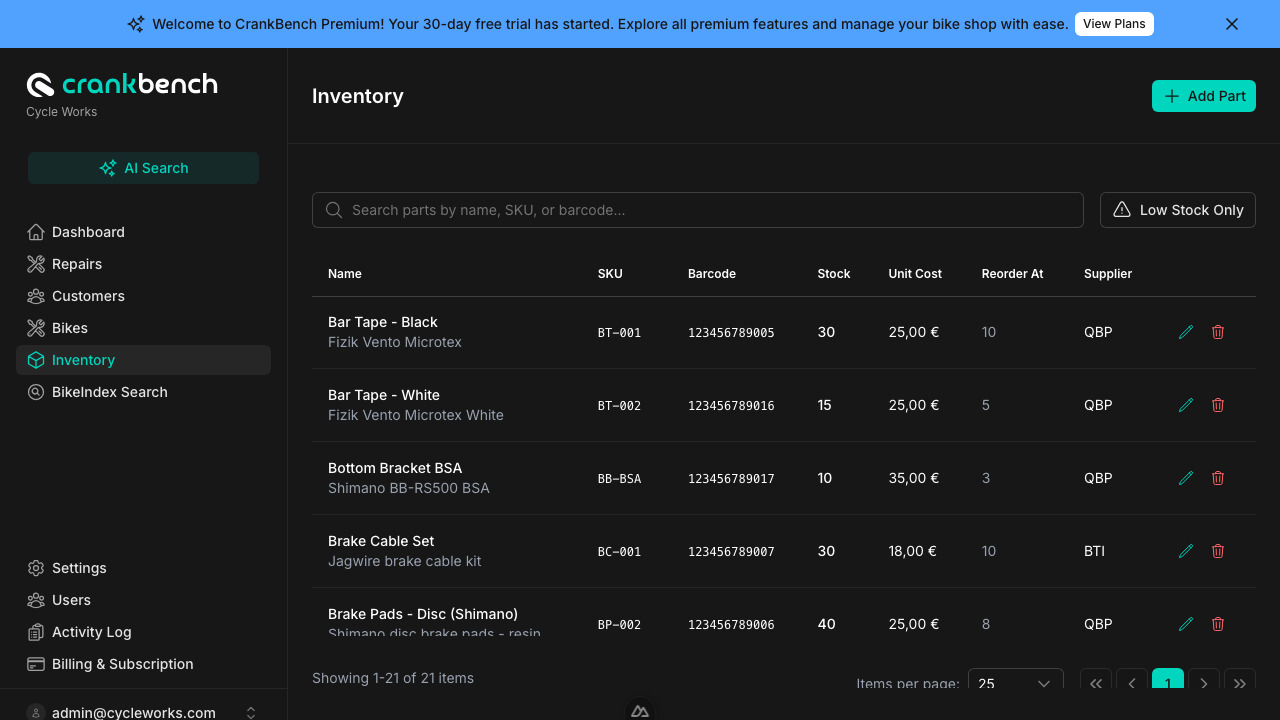Click the Add Part button
This screenshot has width=1280, height=720.
tap(1203, 96)
